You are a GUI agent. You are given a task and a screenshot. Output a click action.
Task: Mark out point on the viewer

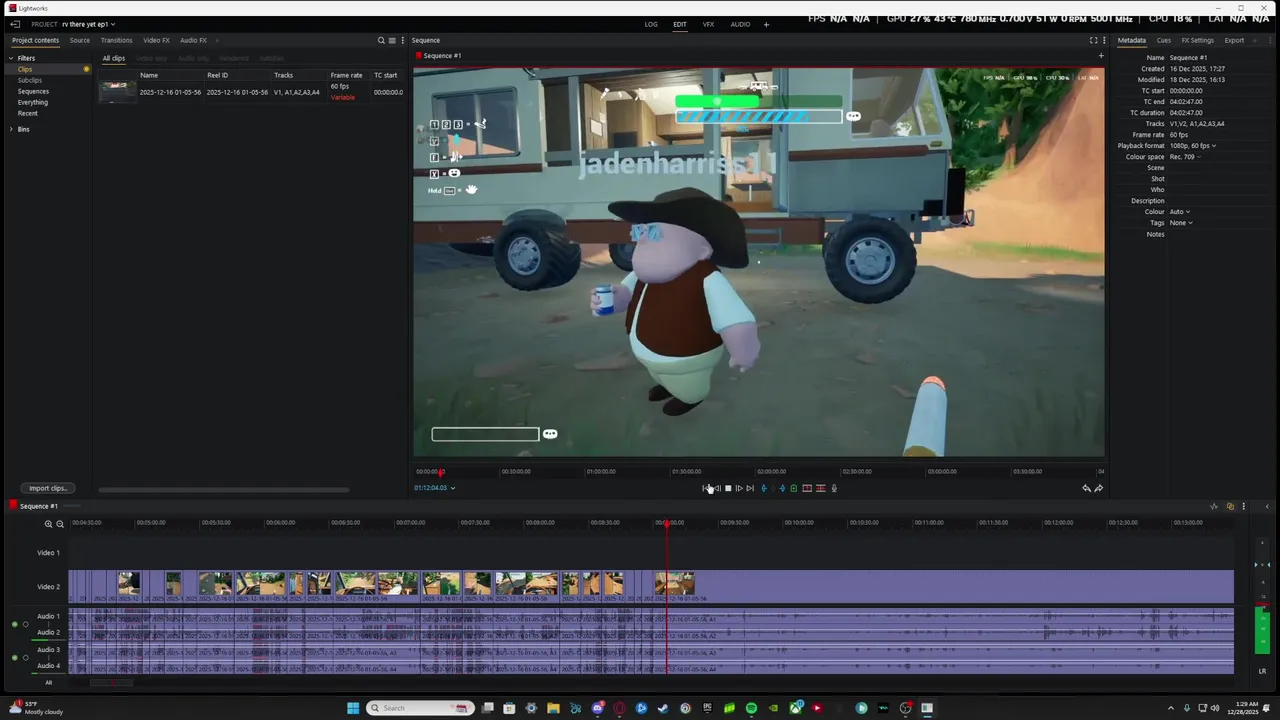782,488
